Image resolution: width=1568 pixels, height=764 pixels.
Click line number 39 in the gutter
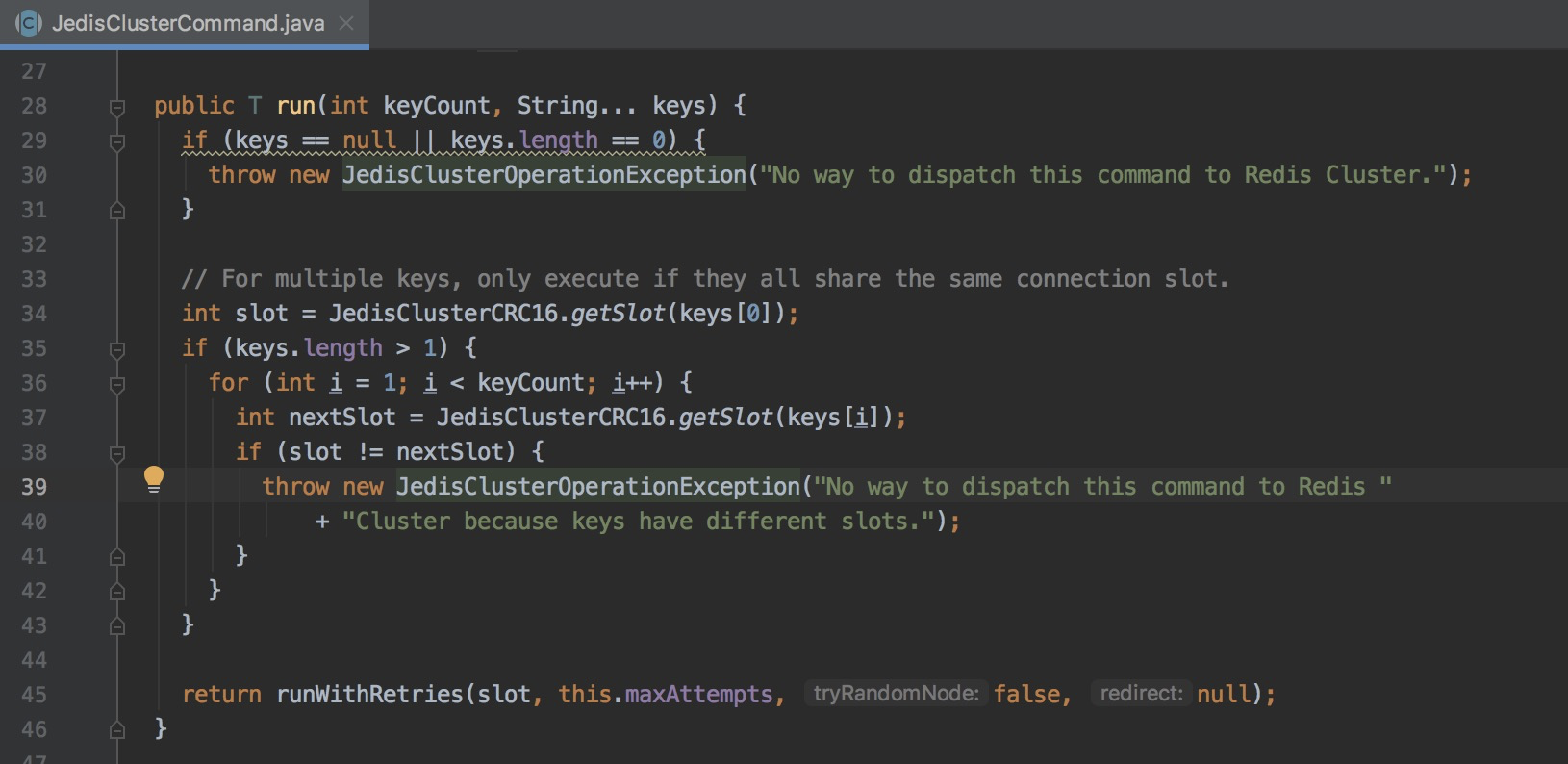[x=34, y=487]
